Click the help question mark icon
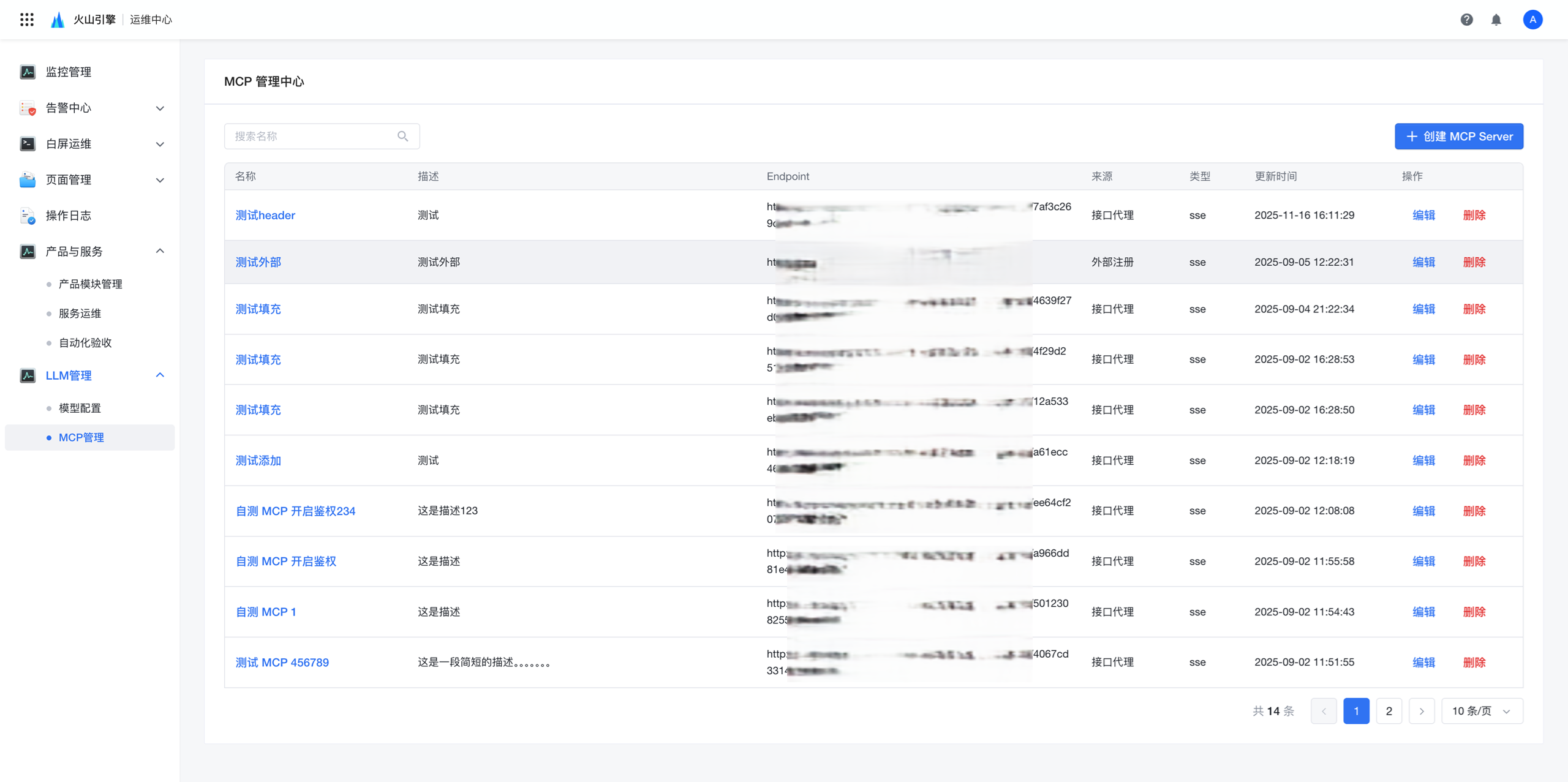The width and height of the screenshot is (1568, 782). 1466,20
